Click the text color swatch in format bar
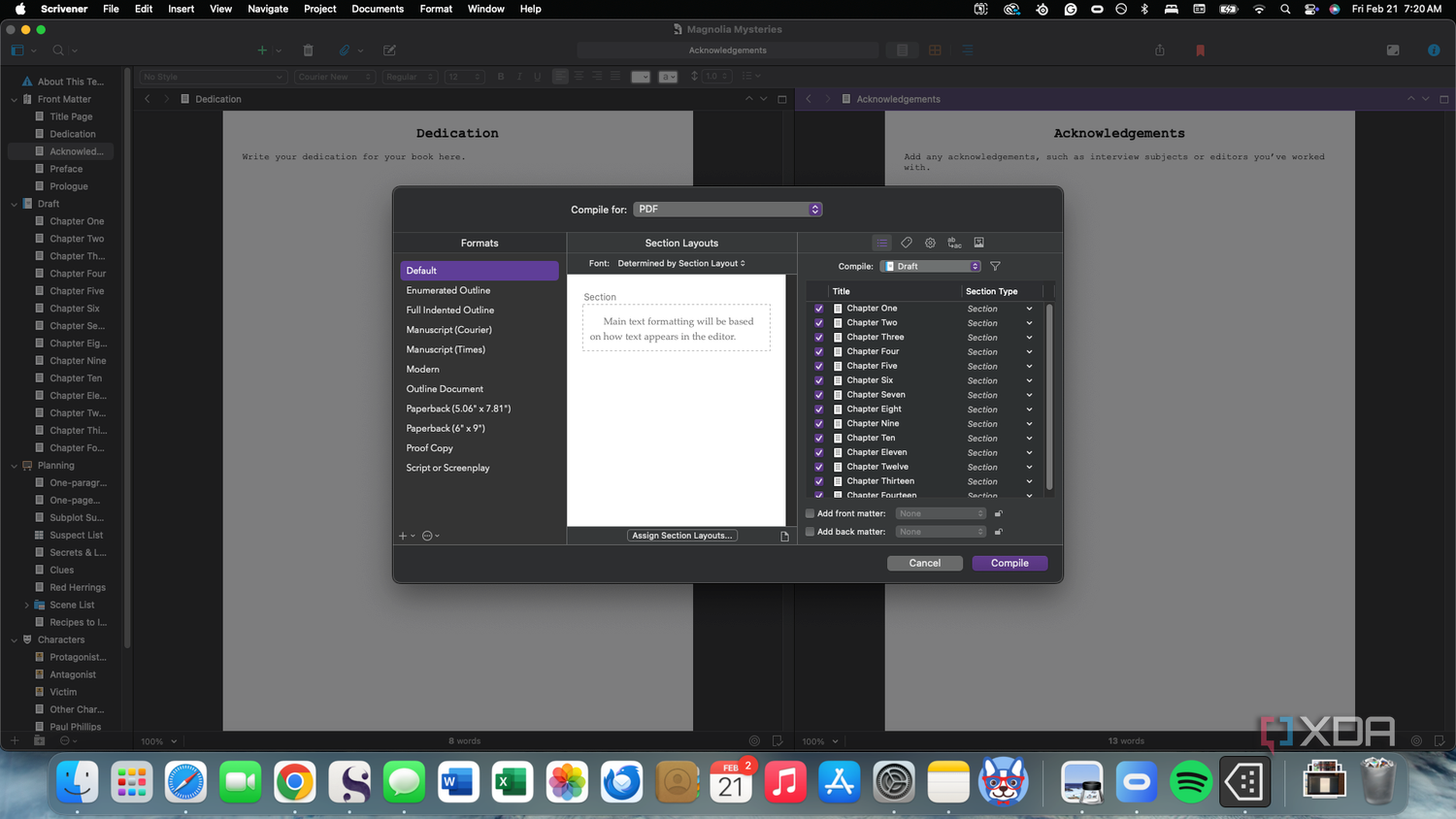The height and width of the screenshot is (819, 1456). click(641, 77)
